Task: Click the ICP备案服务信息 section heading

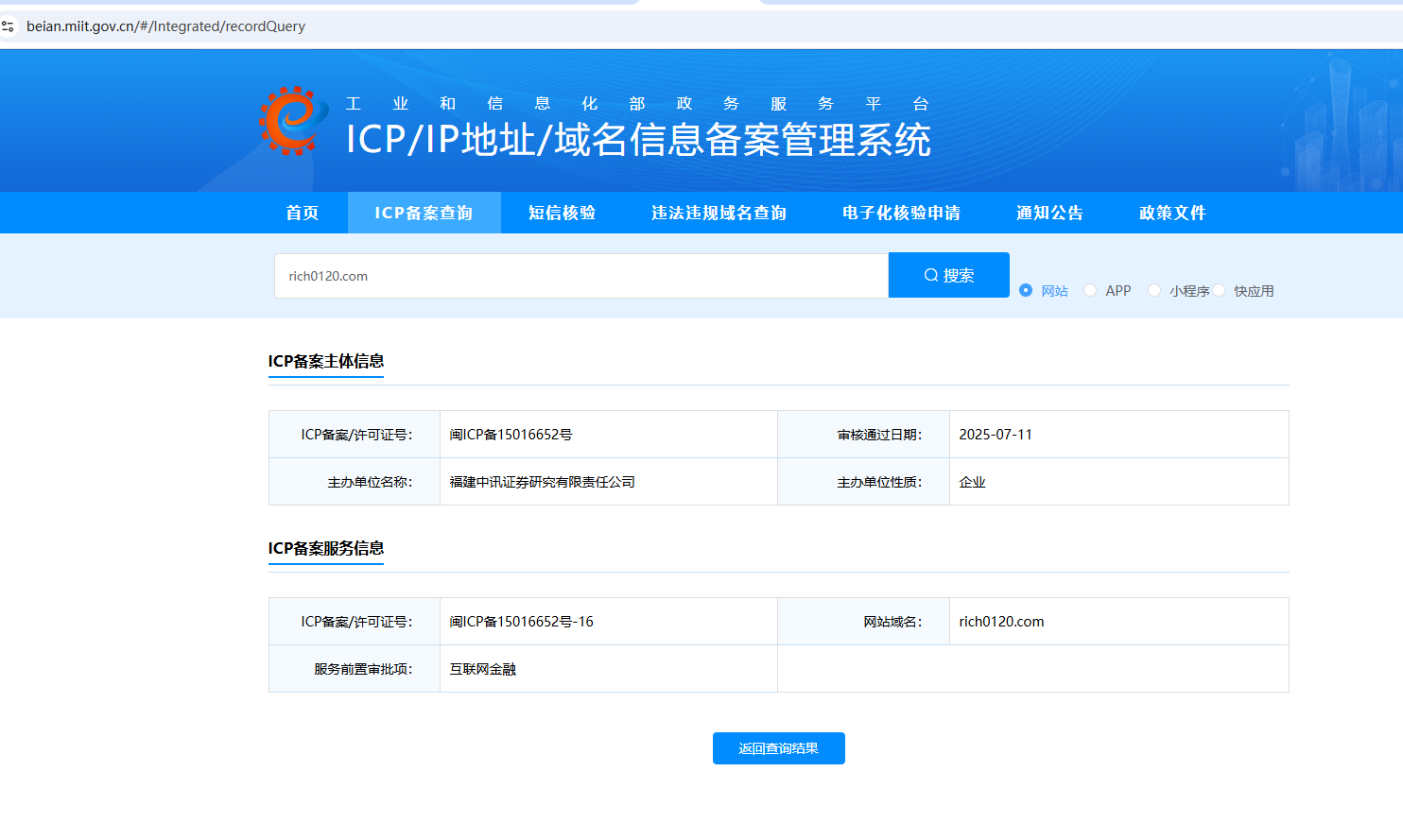Action: (326, 548)
